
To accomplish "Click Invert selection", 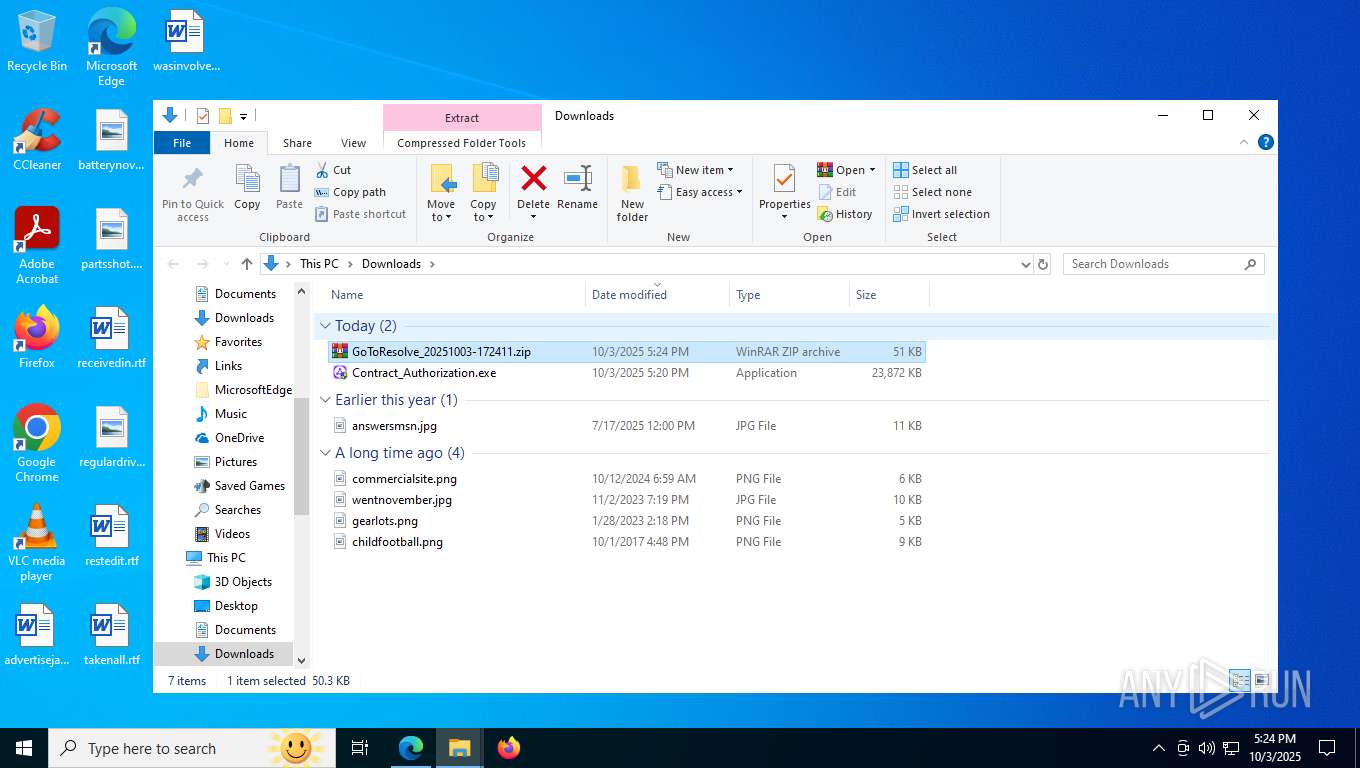I will (941, 214).
